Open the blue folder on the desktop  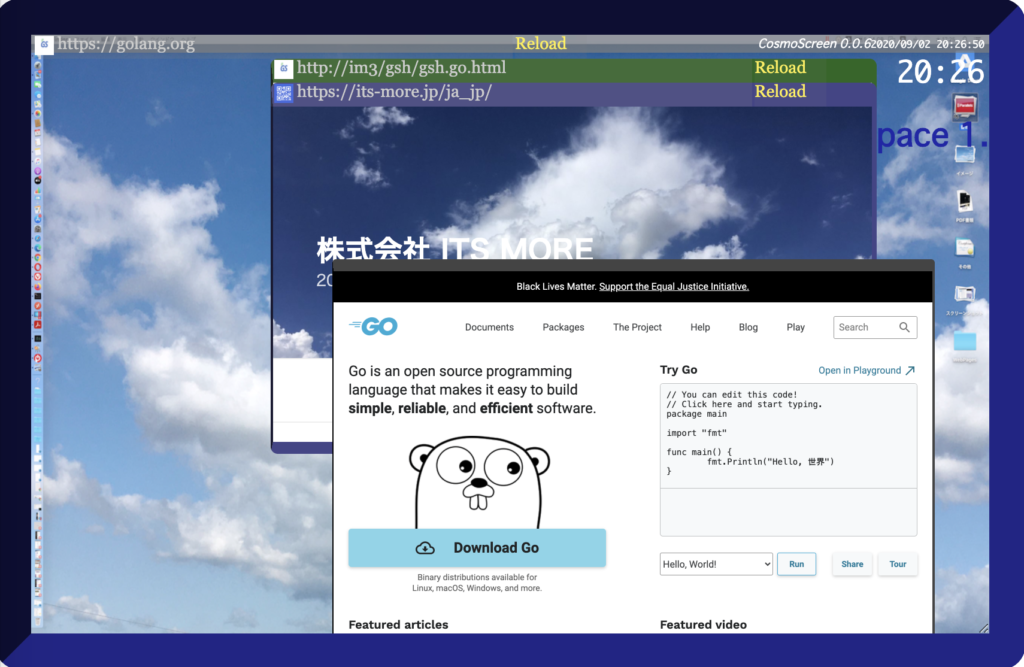[964, 342]
